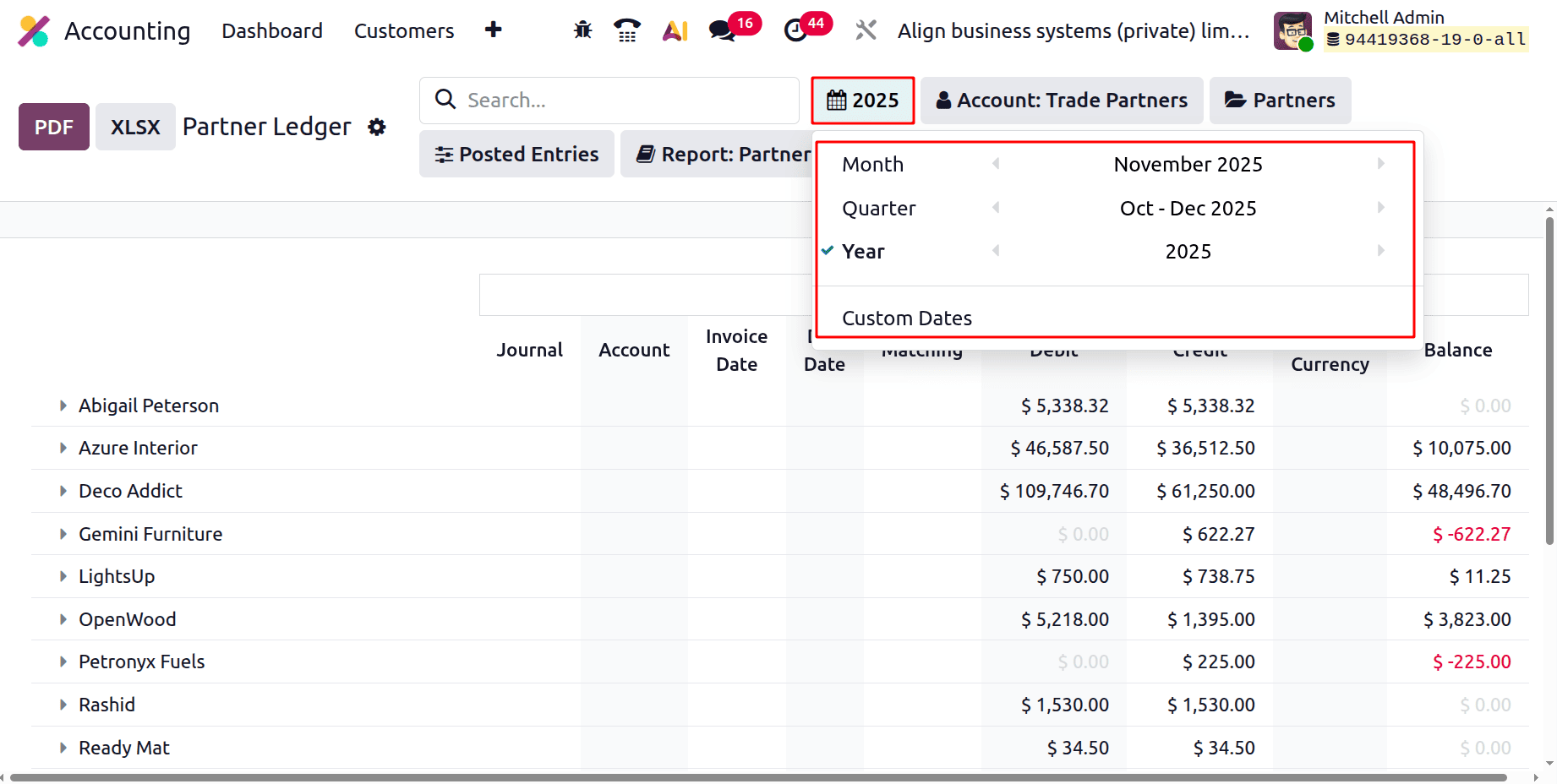Image resolution: width=1557 pixels, height=784 pixels.
Task: Open Mitchell Admin user avatar
Action: [x=1293, y=30]
